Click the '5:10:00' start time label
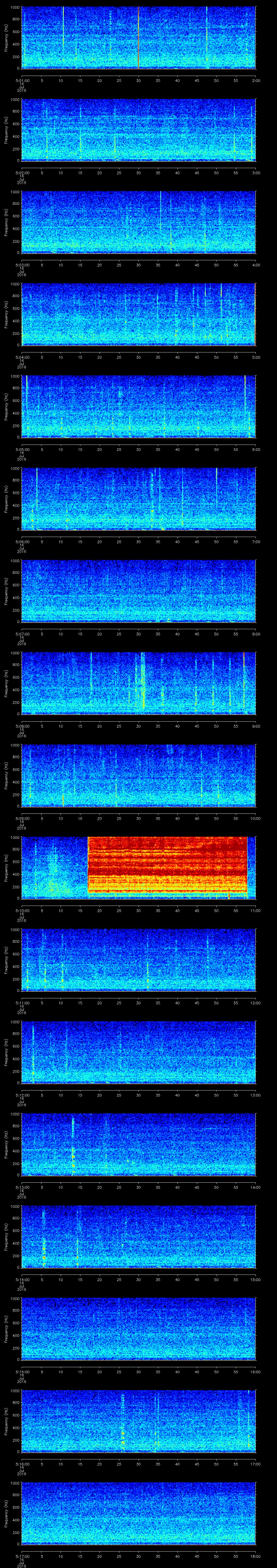277x1568 pixels. (22, 910)
